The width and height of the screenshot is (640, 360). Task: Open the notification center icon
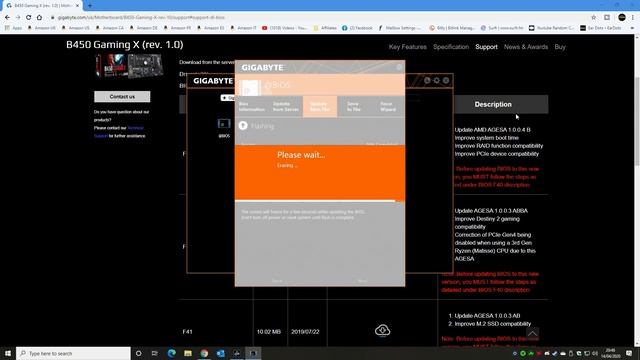tap(629, 353)
